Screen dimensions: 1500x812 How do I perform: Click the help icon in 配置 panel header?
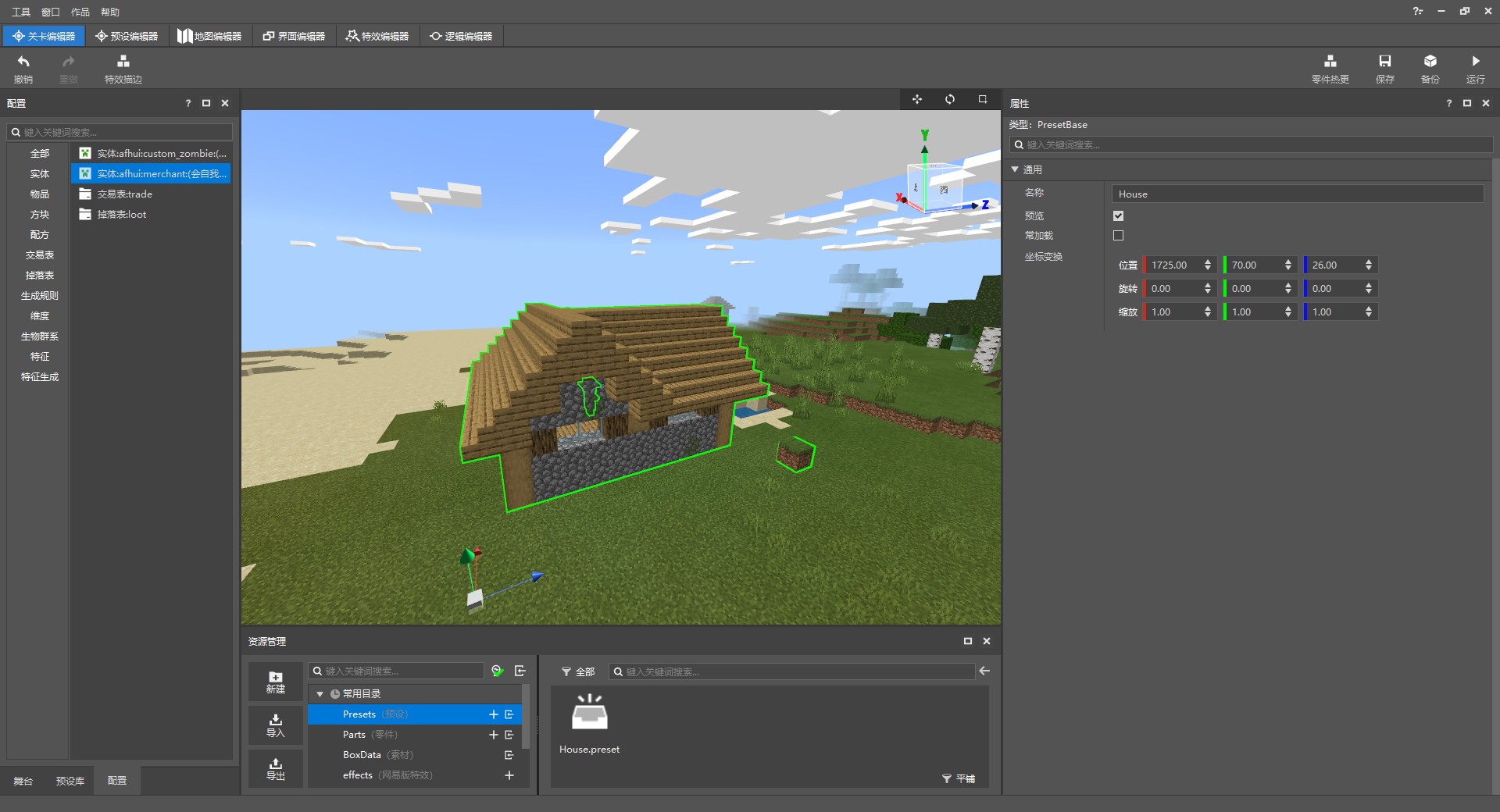point(187,103)
